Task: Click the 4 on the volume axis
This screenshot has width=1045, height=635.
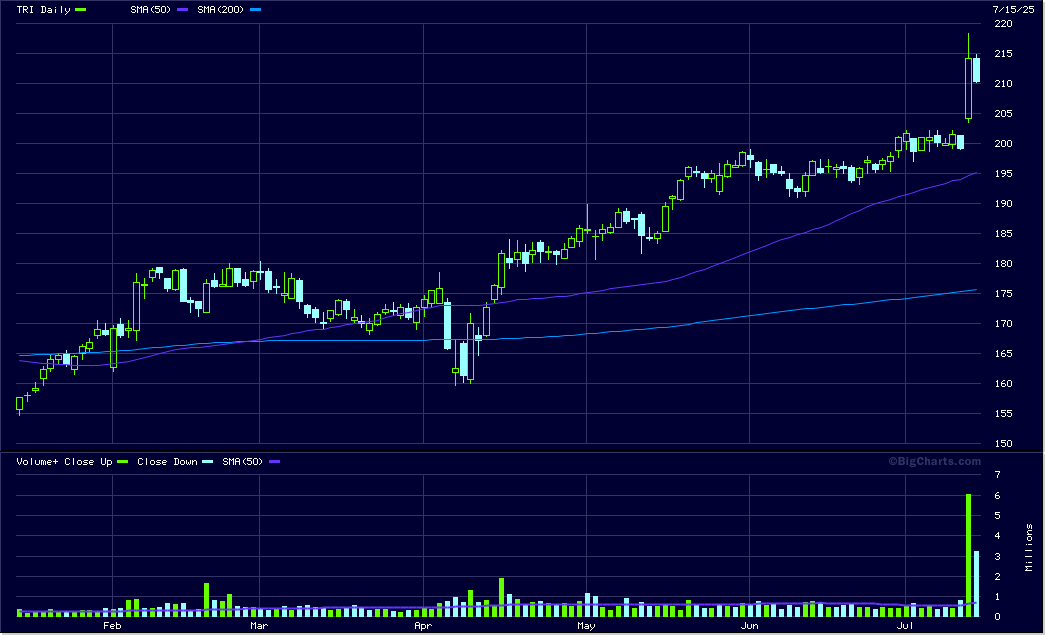Action: click(997, 536)
